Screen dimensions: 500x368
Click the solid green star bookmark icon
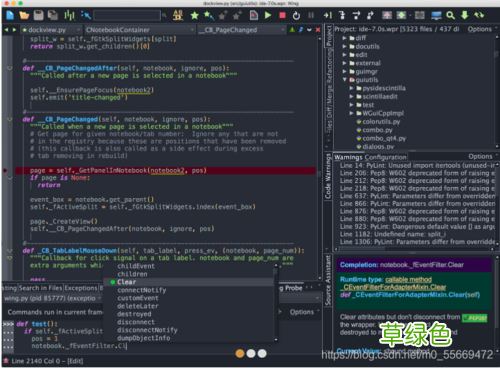(195, 16)
